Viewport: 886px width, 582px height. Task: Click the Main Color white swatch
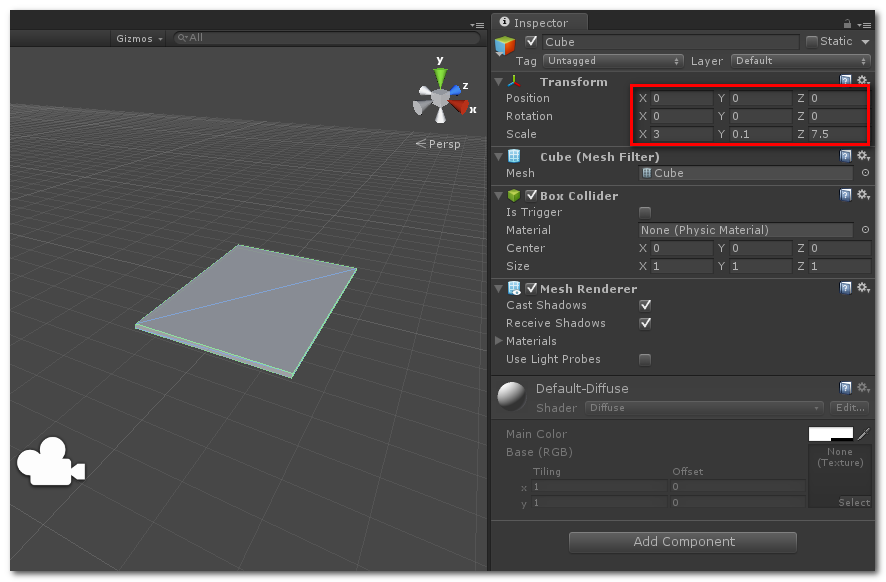[x=831, y=434]
